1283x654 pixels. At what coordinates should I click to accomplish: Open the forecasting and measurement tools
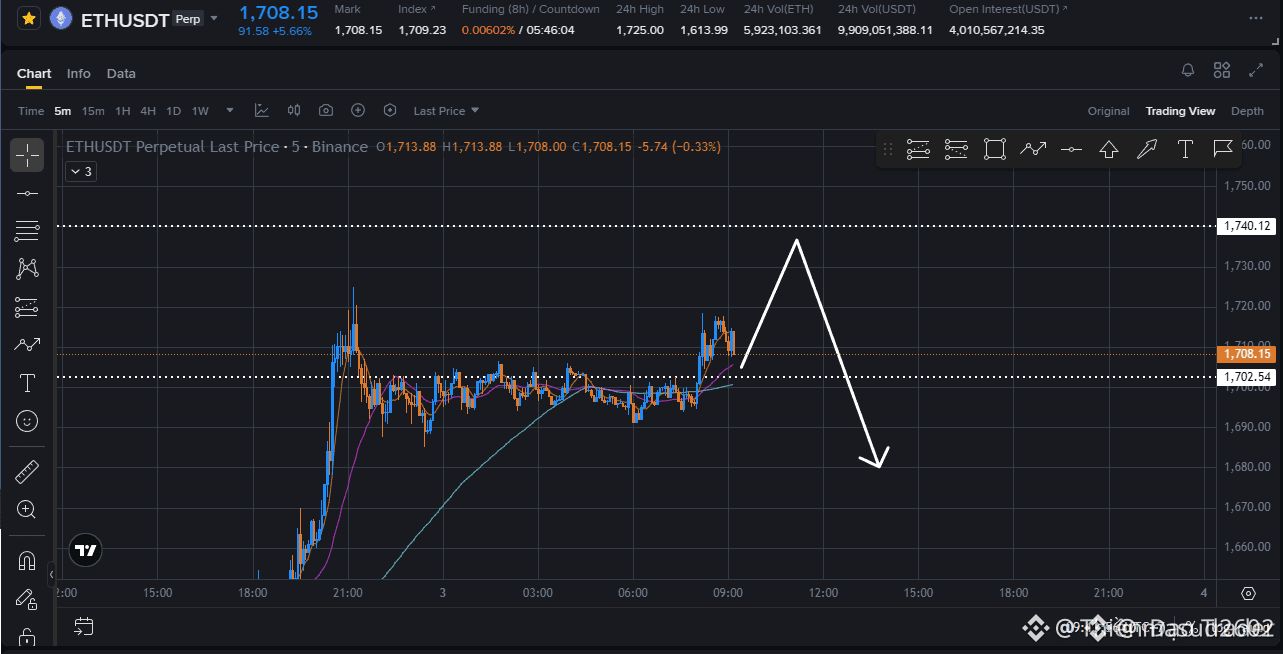pyautogui.click(x=27, y=307)
